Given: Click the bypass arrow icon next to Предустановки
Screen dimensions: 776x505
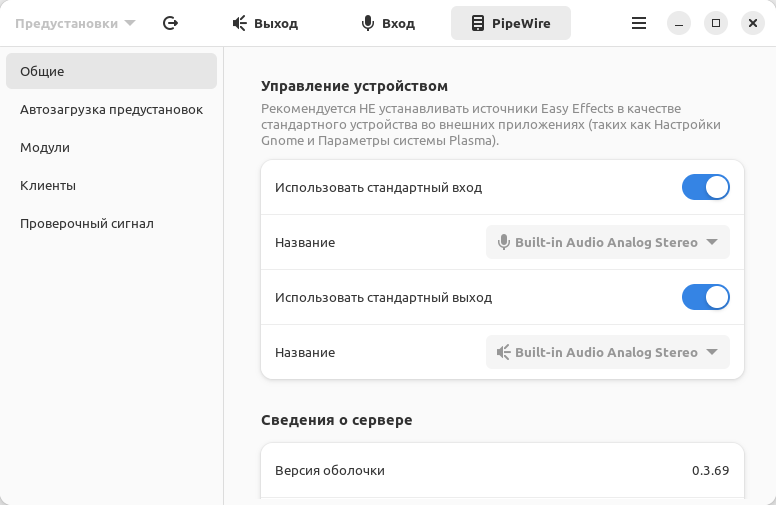Looking at the screenshot, I should coord(170,23).
